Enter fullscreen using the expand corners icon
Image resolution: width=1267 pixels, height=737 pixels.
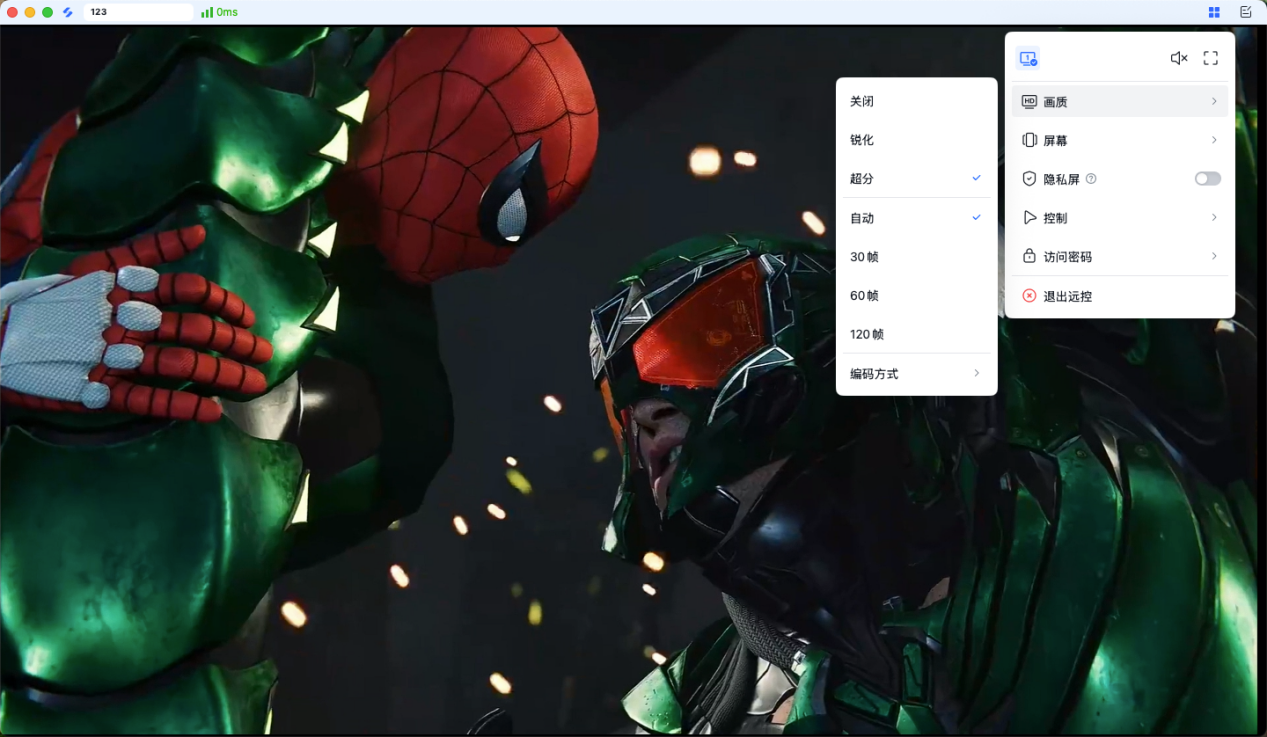pos(1211,58)
